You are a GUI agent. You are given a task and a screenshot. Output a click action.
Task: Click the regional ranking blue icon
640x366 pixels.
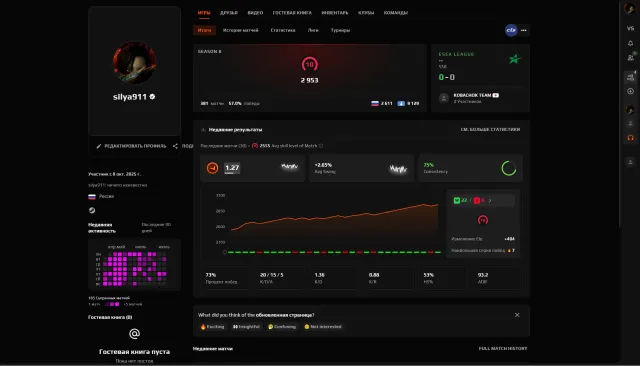[401, 103]
